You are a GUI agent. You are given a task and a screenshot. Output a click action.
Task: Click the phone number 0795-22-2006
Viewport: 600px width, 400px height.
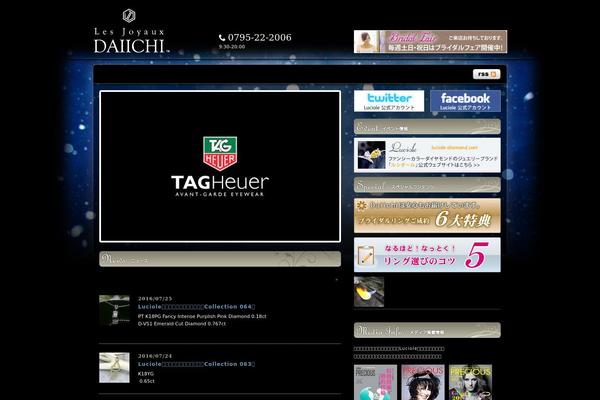(x=259, y=37)
